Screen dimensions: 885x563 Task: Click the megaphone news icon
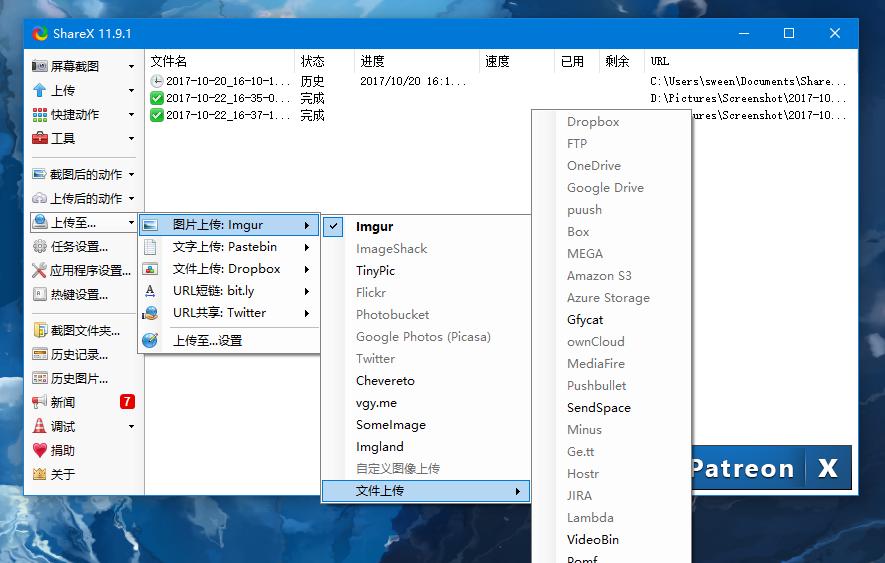(x=40, y=402)
